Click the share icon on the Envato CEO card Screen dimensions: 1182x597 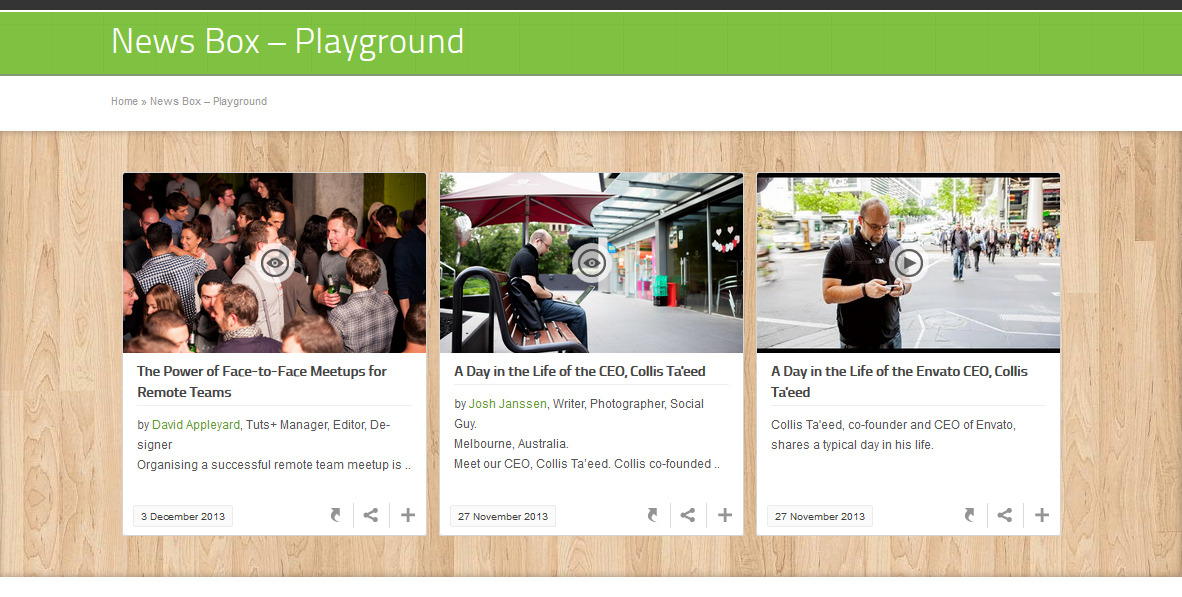(1004, 514)
